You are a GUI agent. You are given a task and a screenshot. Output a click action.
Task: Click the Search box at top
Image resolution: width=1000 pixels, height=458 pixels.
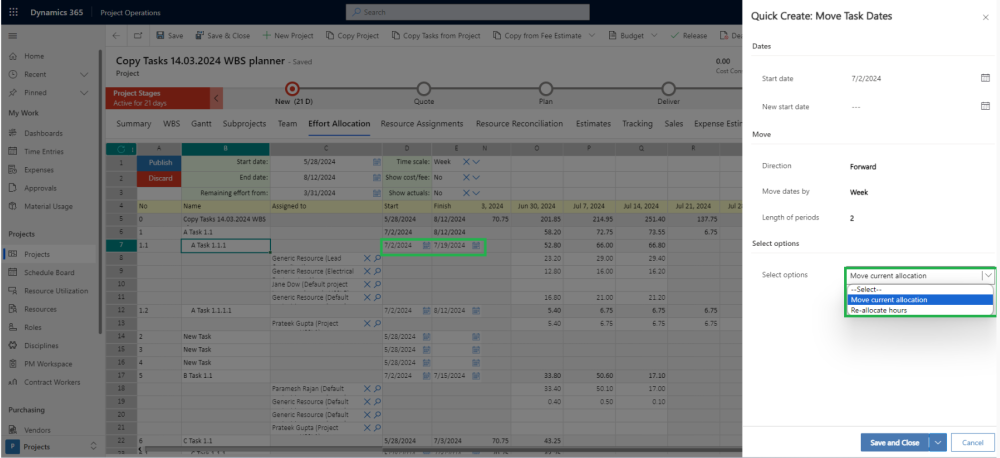tap(467, 12)
